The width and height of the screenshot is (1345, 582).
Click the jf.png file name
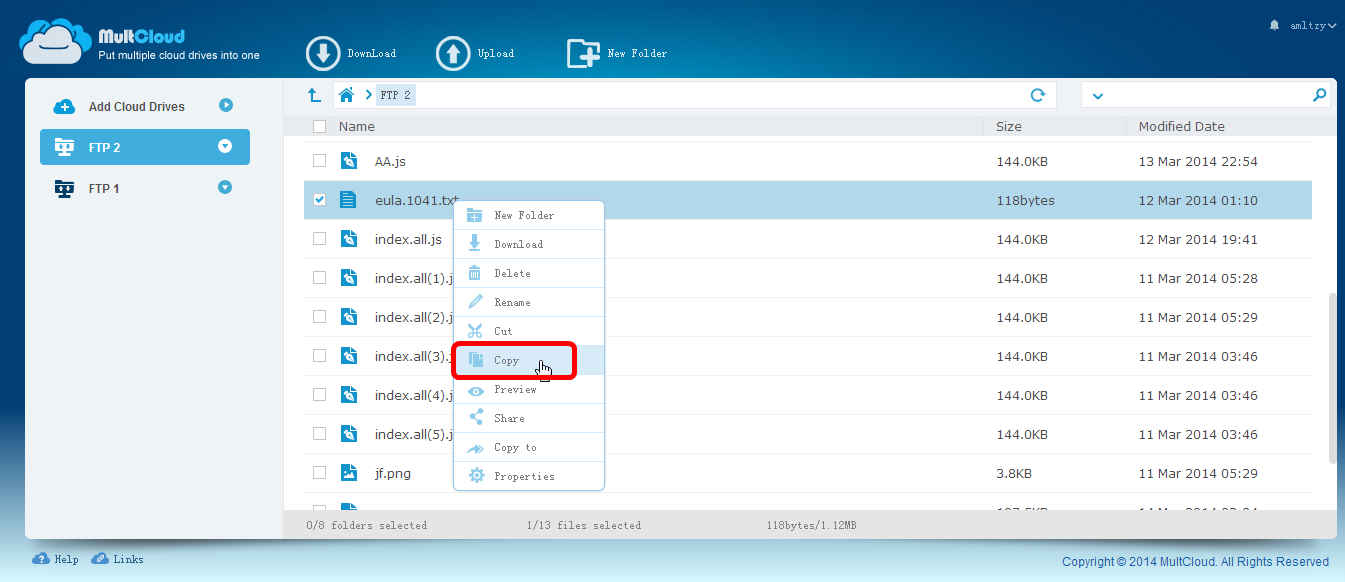coord(393,473)
